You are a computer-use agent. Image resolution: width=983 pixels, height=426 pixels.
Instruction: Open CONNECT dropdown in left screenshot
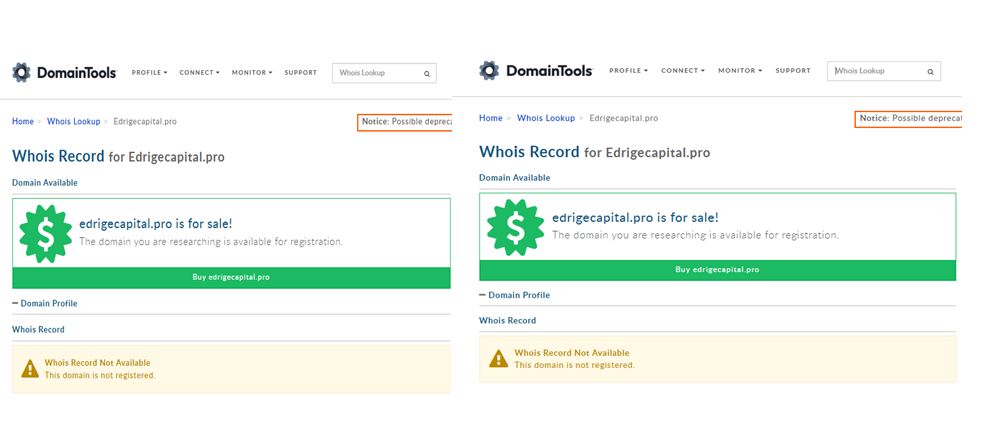click(x=199, y=73)
